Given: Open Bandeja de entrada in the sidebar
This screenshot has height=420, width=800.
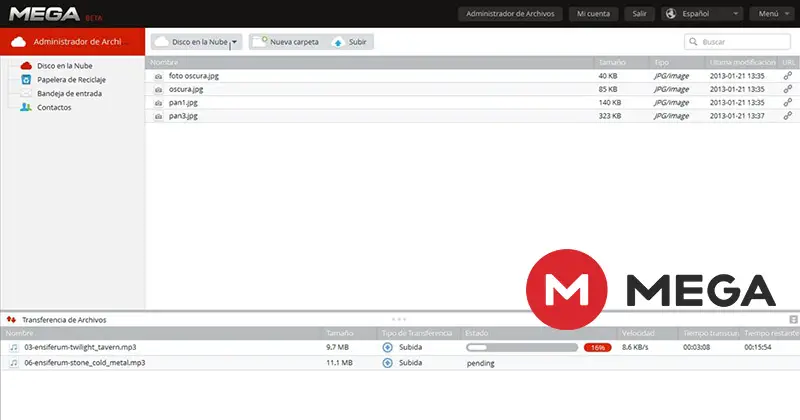Looking at the screenshot, I should [69, 93].
